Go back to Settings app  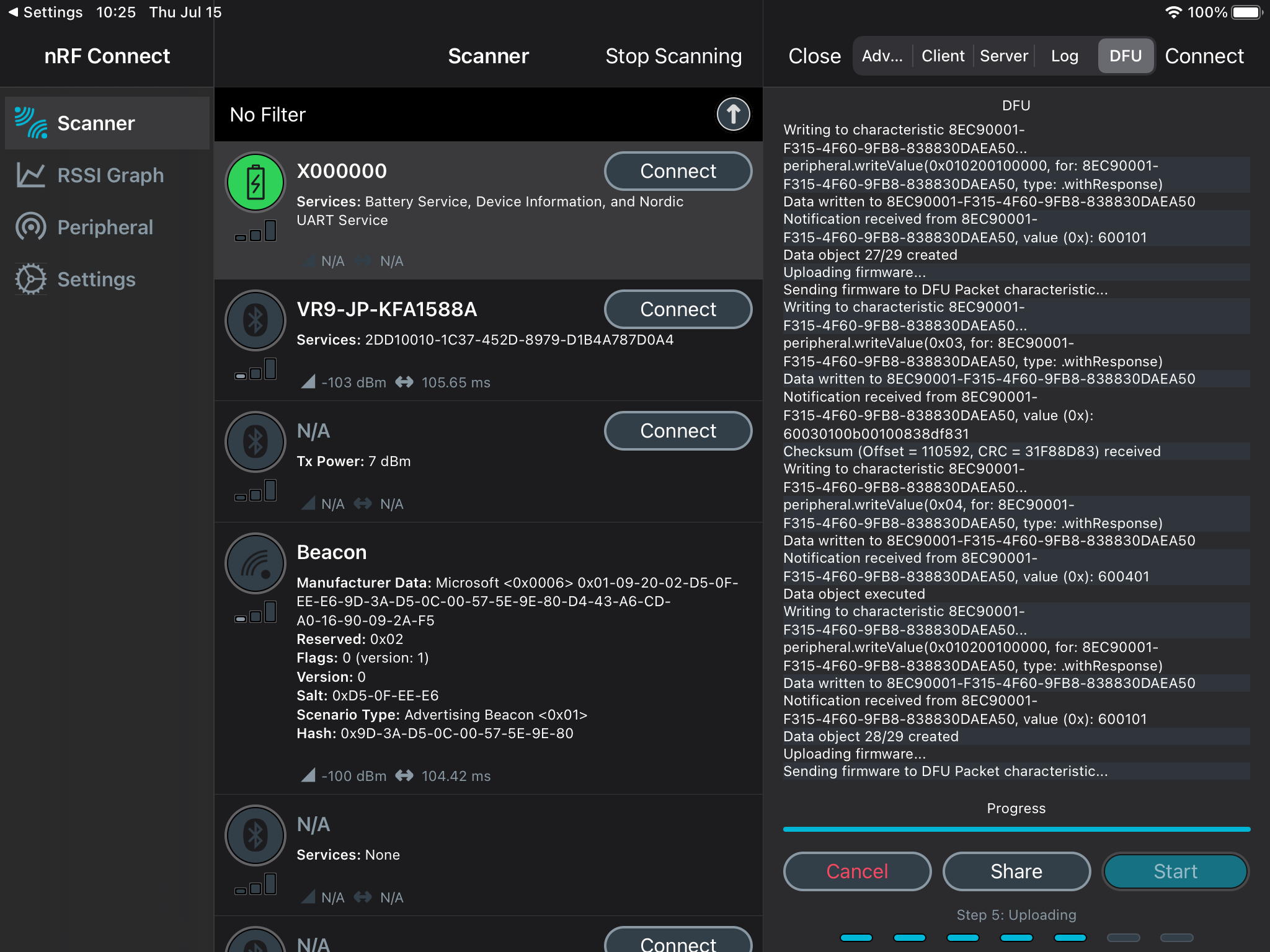click(x=45, y=12)
